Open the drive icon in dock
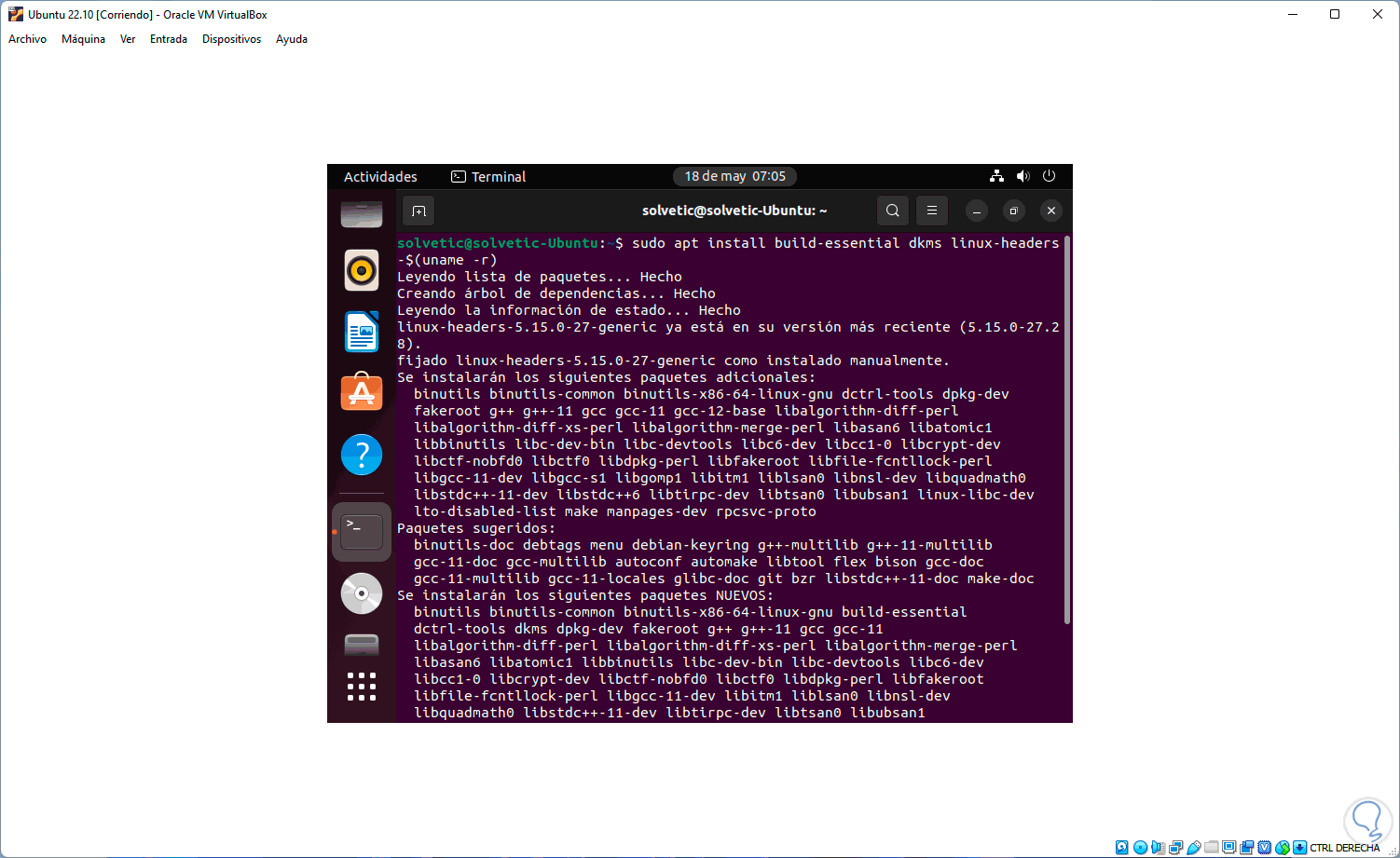1400x858 pixels. pos(362,644)
